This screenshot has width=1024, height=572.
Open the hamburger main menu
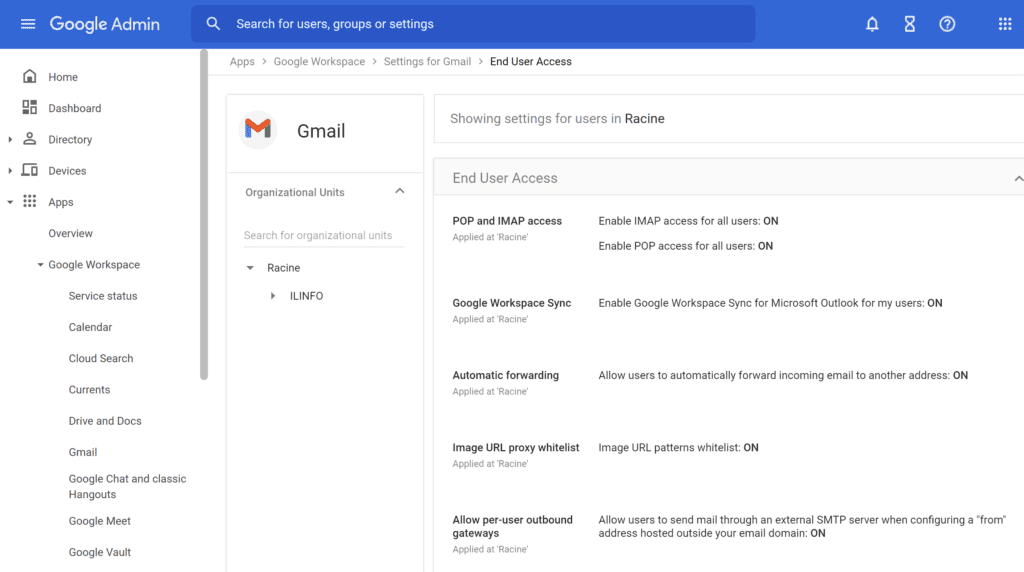(x=27, y=24)
